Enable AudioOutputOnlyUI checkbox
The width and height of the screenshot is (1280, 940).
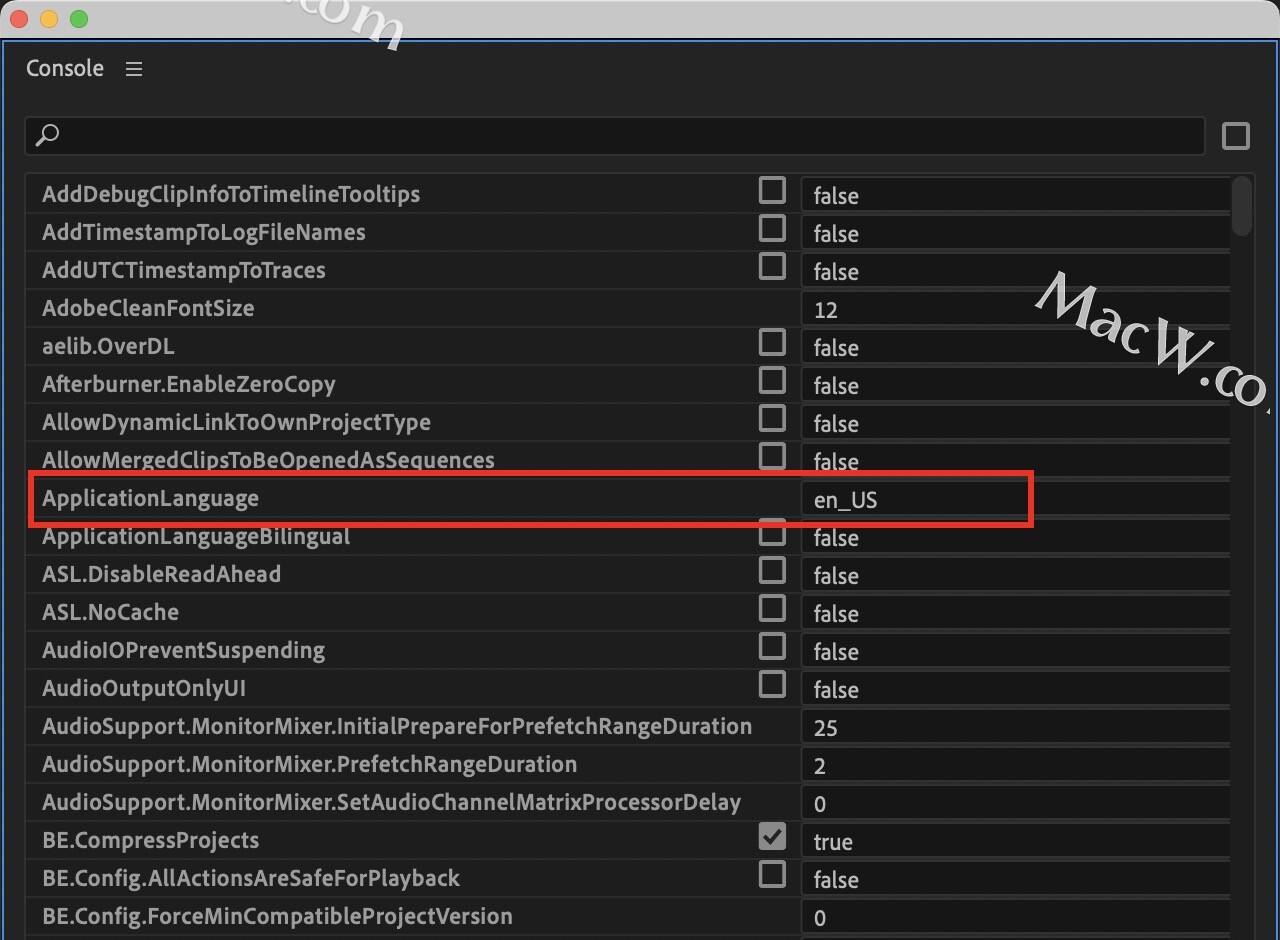772,684
